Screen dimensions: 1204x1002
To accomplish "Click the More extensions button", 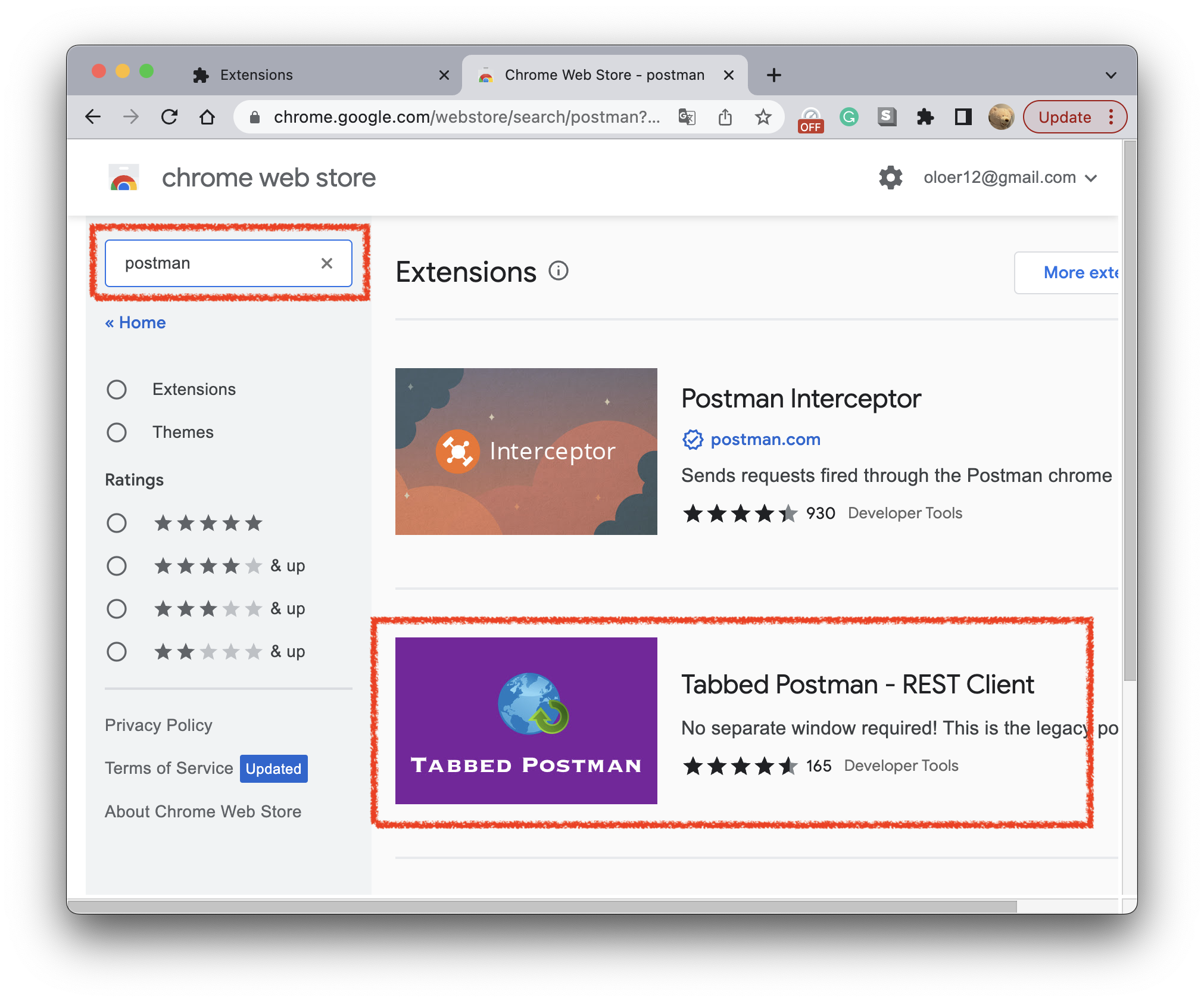I will [1067, 273].
